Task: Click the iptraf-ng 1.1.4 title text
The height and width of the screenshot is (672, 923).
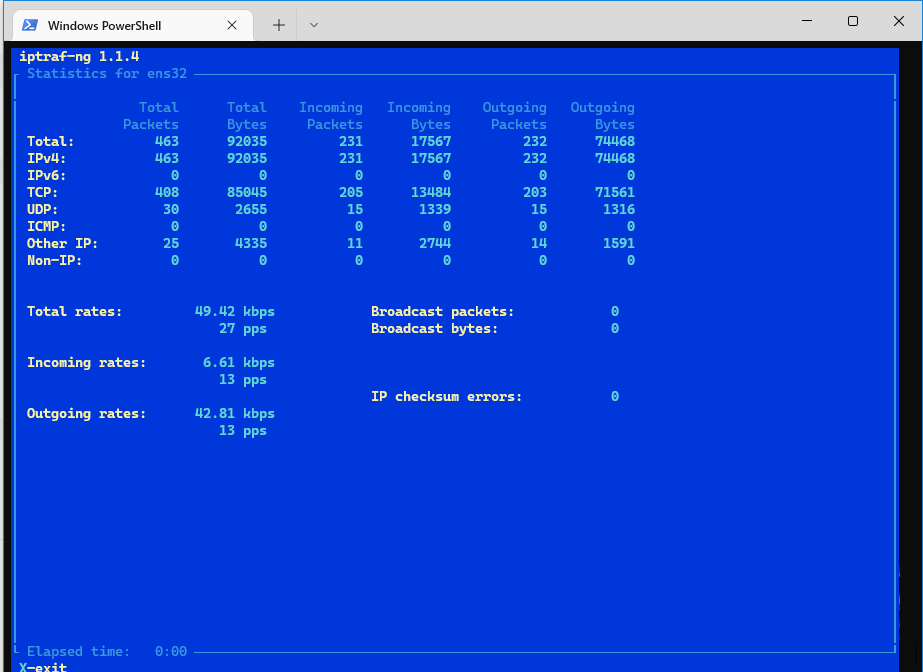Action: 79,56
